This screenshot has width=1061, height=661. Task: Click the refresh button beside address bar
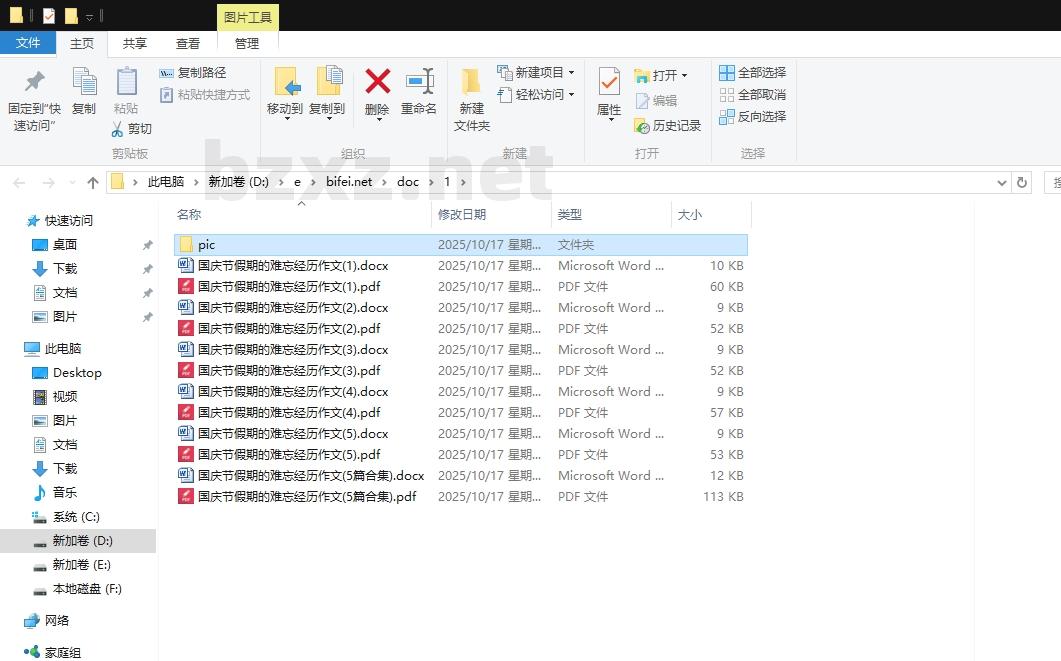point(1021,182)
